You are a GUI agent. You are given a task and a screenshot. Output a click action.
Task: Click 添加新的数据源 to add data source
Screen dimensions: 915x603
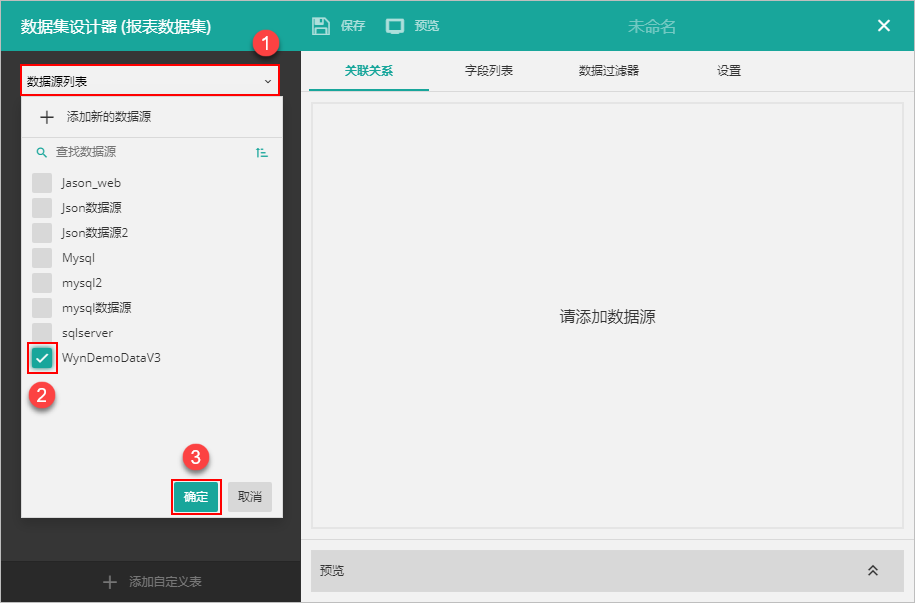109,117
